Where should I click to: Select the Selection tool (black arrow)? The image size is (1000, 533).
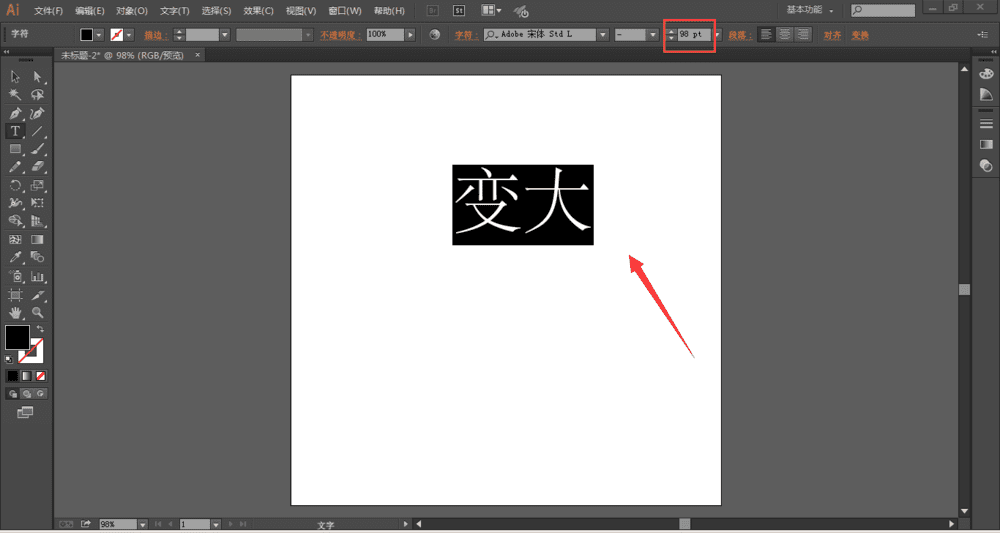pos(15,77)
